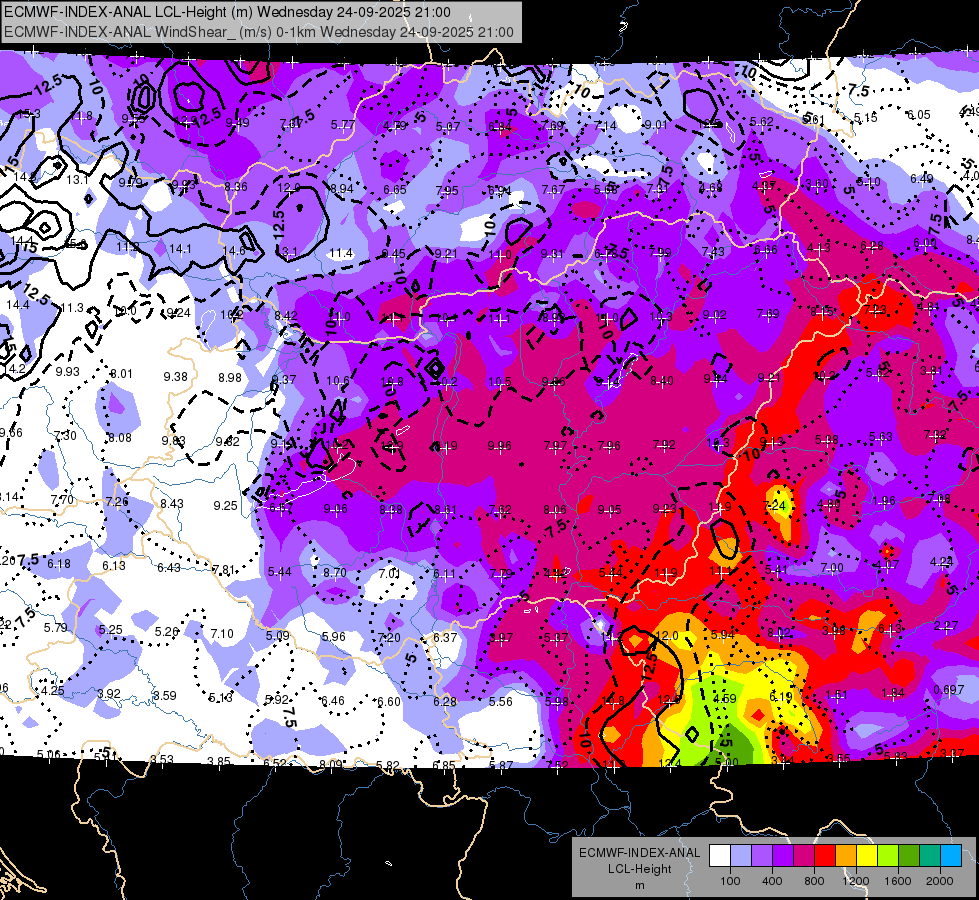Click the magenta legend swatch
This screenshot has height=900, width=979.
pyautogui.click(x=804, y=856)
